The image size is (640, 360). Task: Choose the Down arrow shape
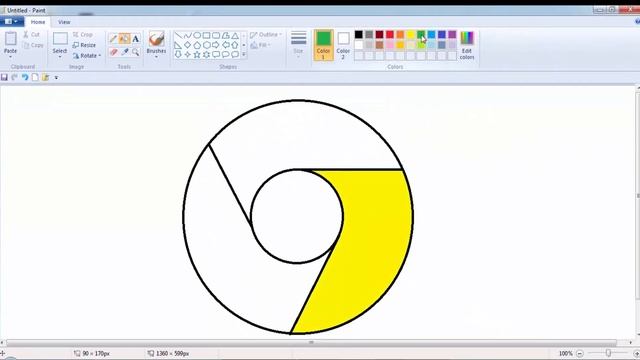click(178, 54)
